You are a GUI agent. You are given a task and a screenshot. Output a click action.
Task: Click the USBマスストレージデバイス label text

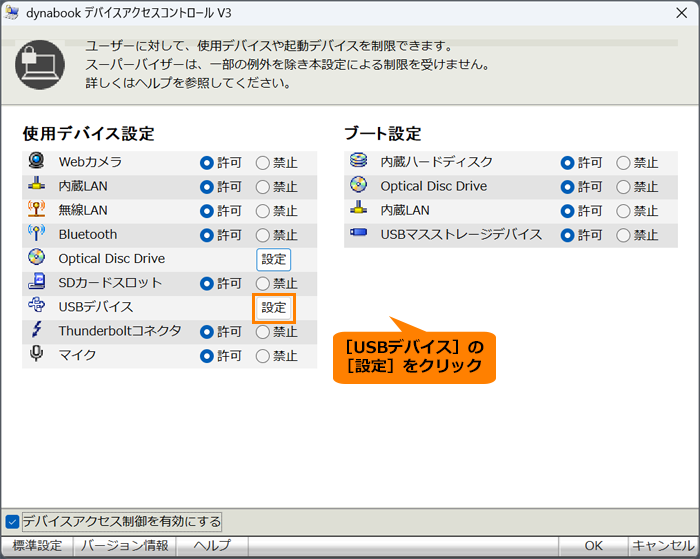(461, 234)
